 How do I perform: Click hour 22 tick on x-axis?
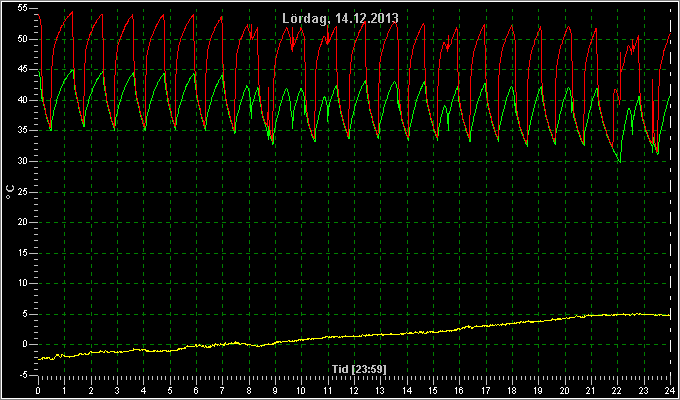coord(618,390)
